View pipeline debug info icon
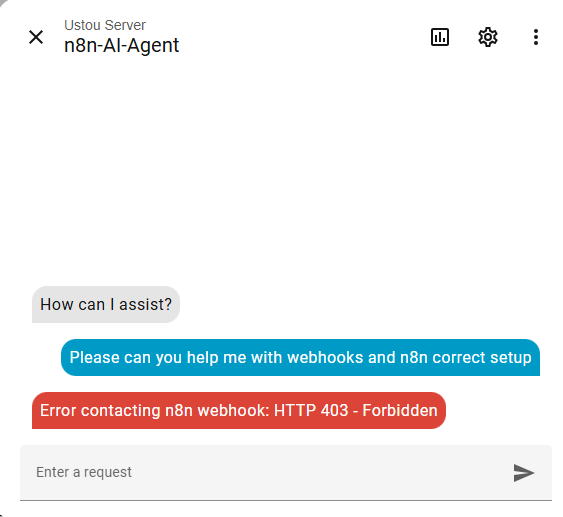This screenshot has height=517, width=563. [439, 37]
